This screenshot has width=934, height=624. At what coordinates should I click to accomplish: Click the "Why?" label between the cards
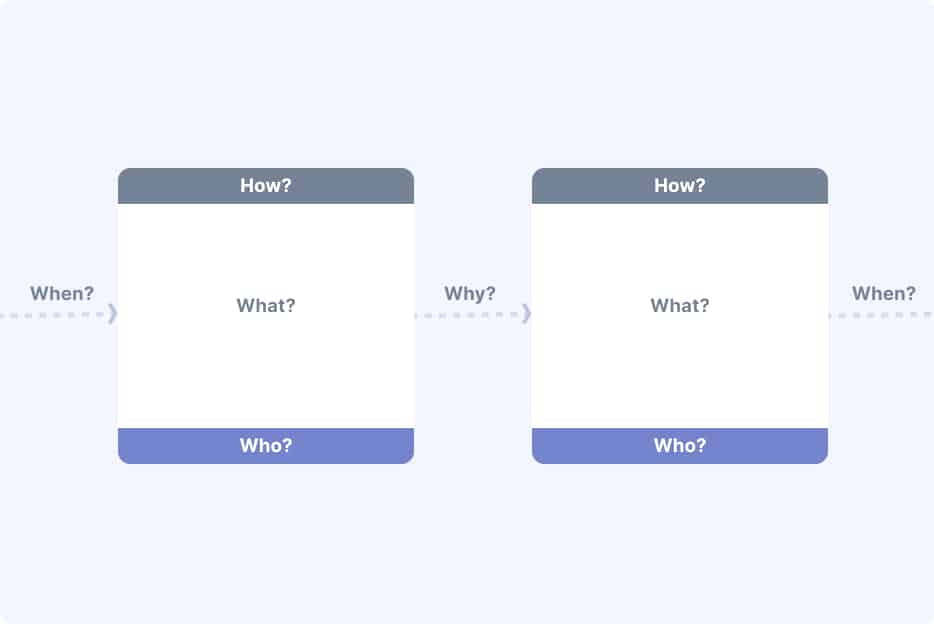470,294
